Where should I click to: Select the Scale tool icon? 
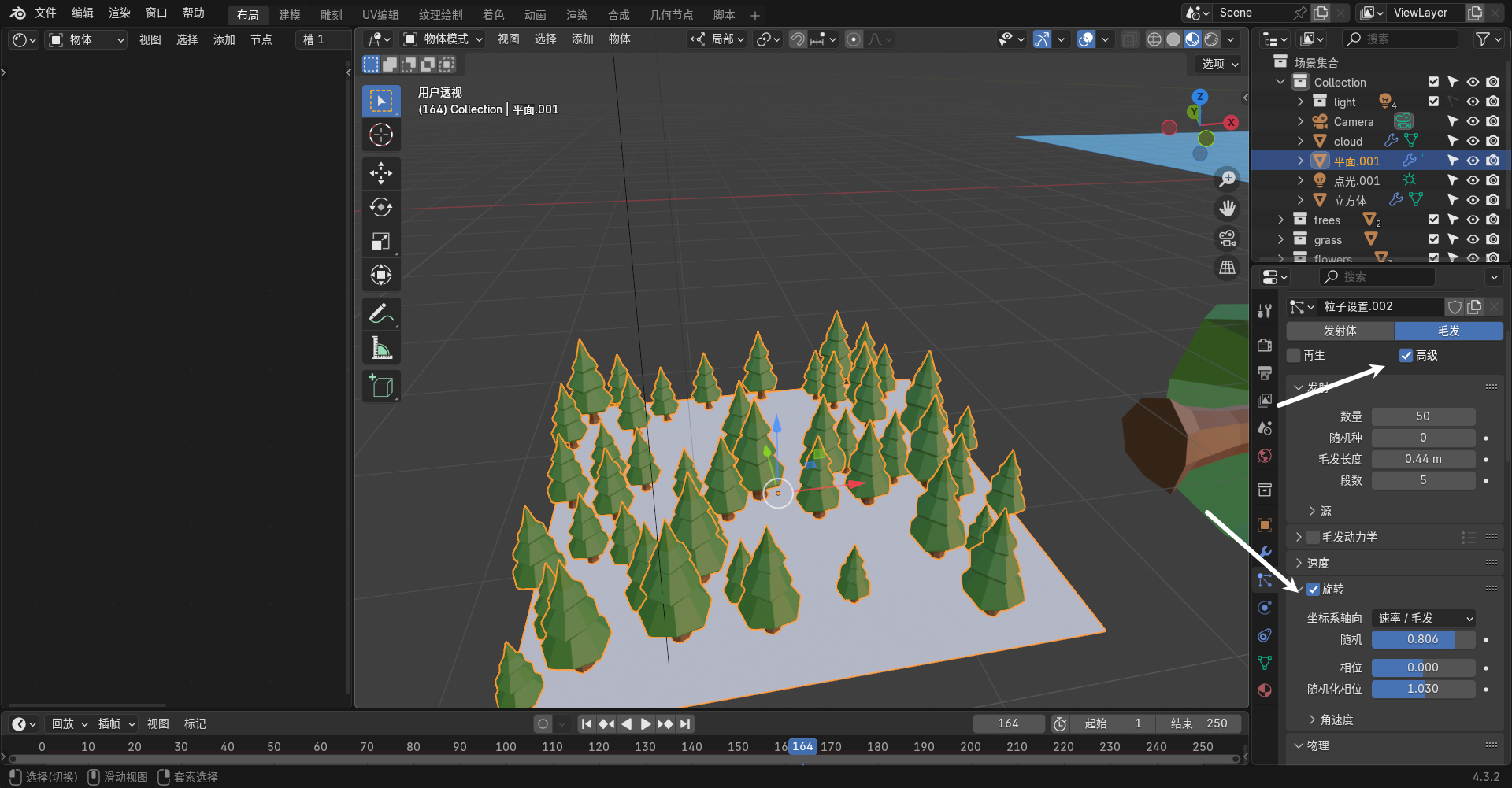pyautogui.click(x=381, y=241)
